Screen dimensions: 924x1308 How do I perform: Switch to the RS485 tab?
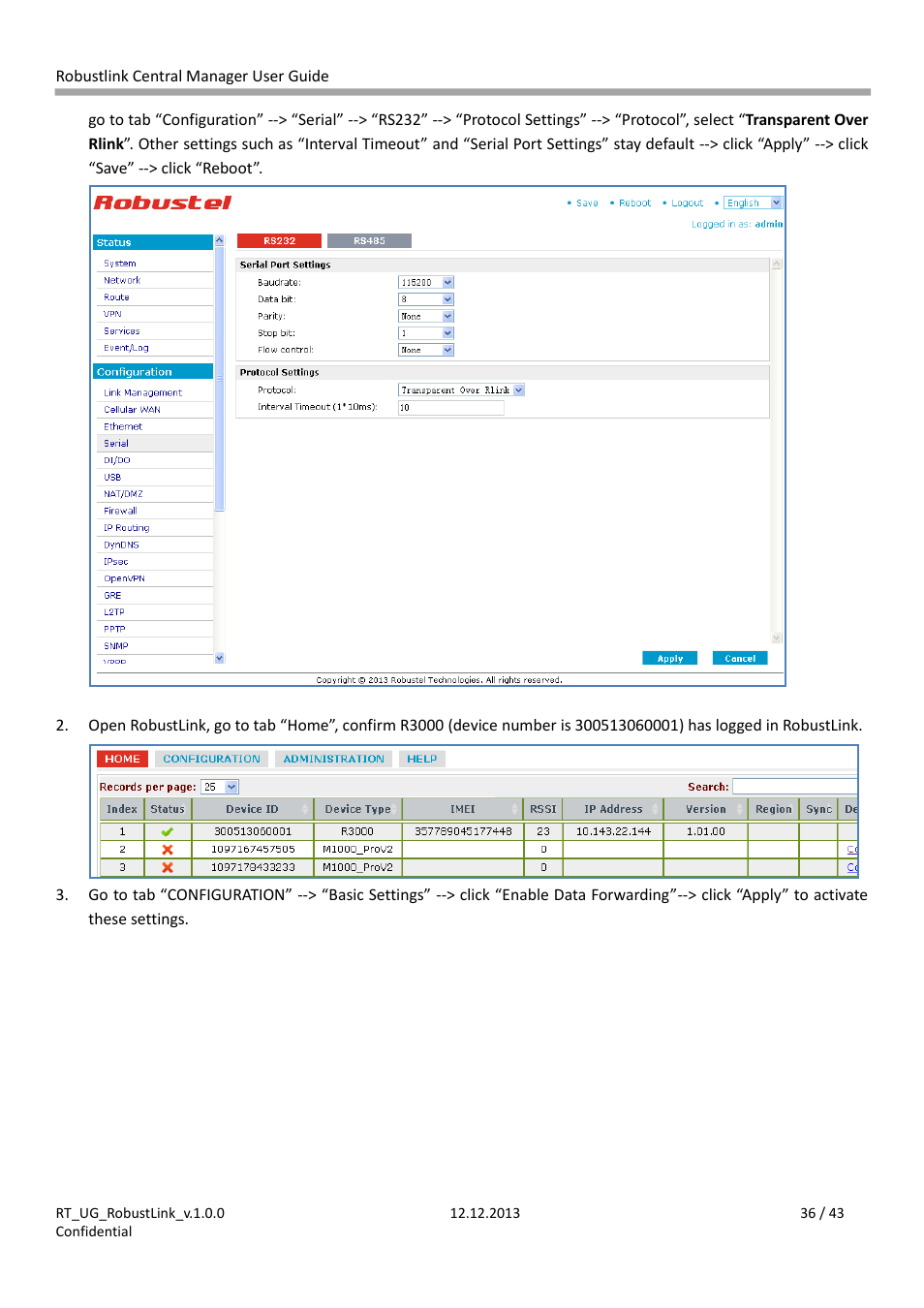click(x=369, y=240)
